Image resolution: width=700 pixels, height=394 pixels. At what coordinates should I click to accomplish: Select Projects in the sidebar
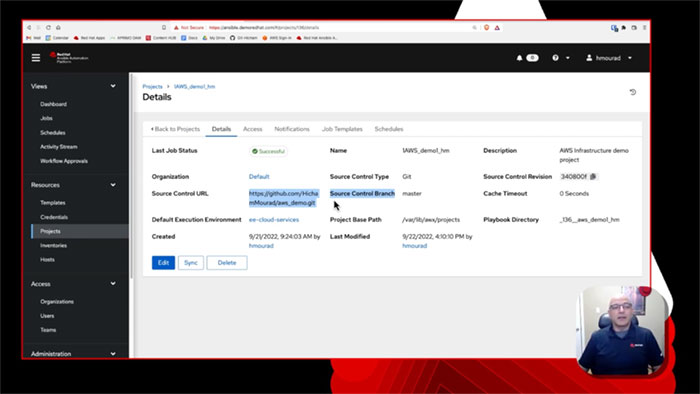pos(80,231)
